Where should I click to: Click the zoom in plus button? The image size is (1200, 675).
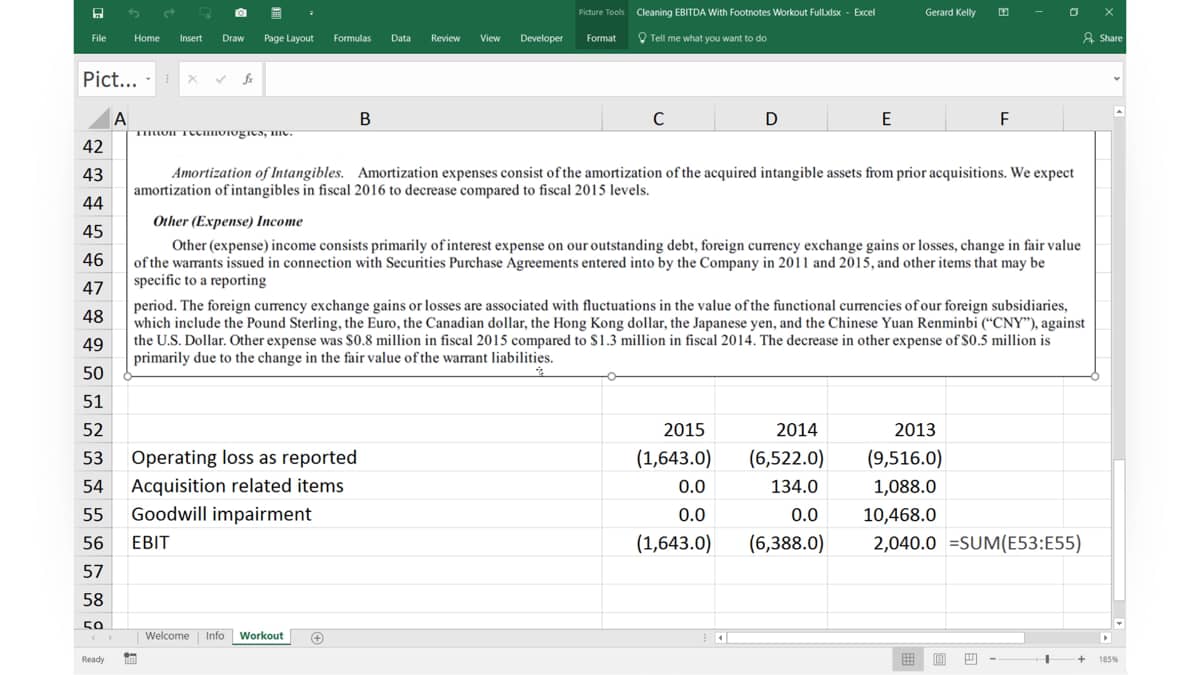coord(1081,659)
